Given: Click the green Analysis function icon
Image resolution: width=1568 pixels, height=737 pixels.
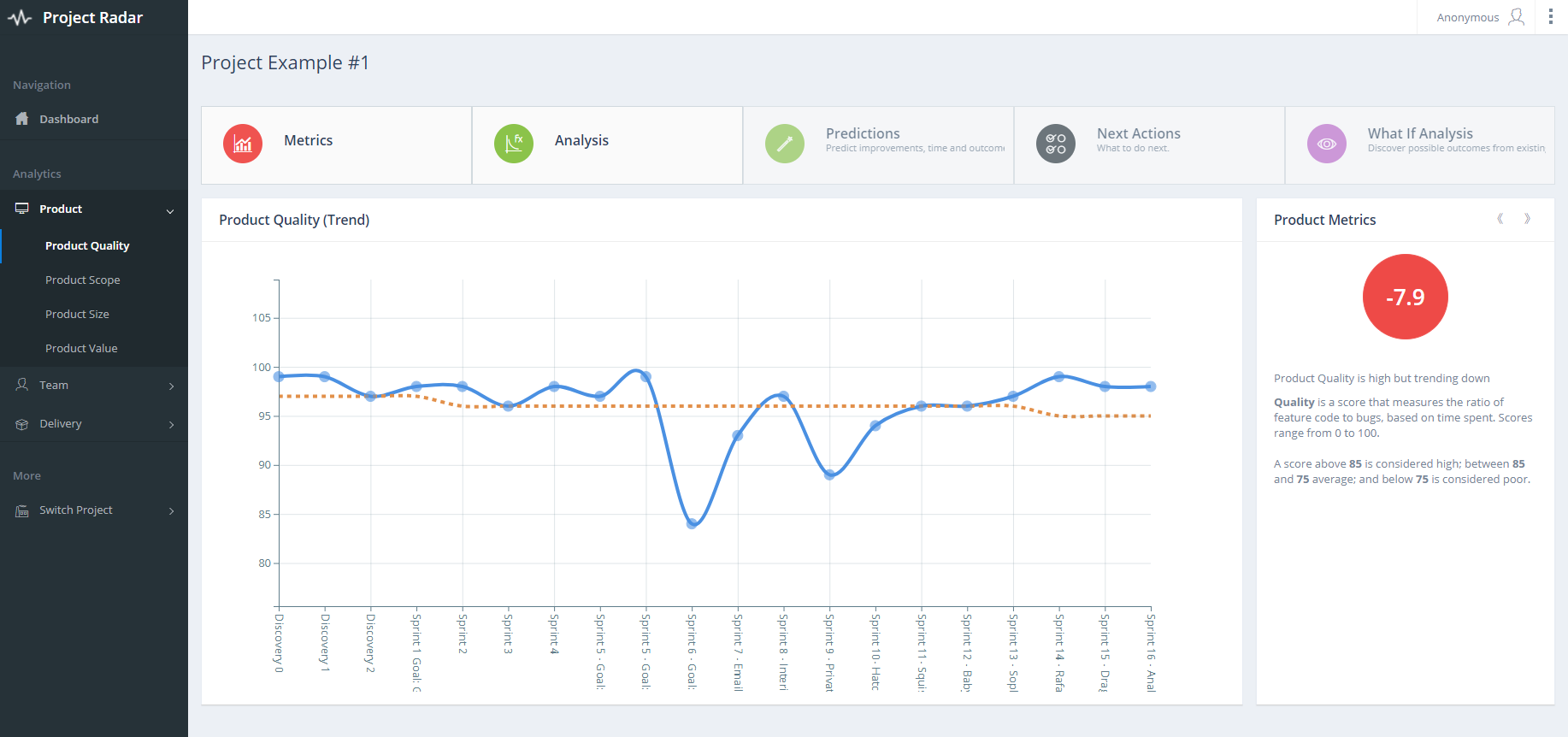Looking at the screenshot, I should point(514,144).
